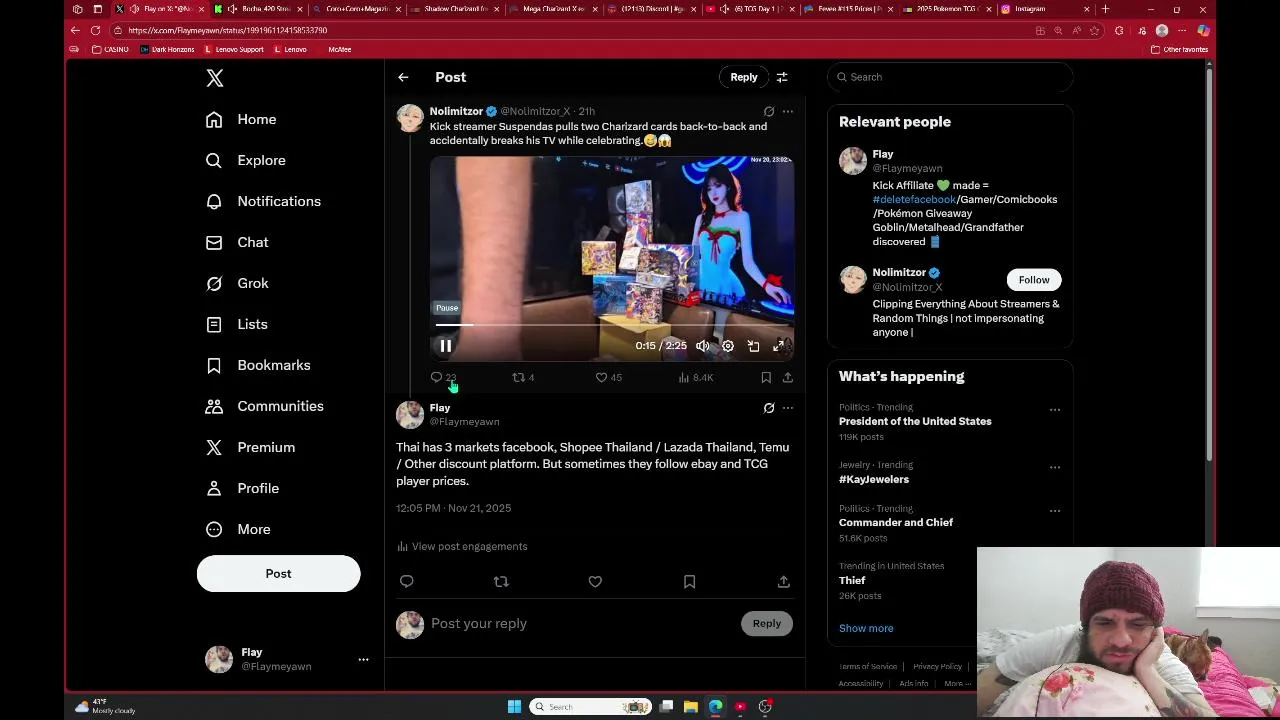
Task: Click browser refresh button
Action: [x=95, y=30]
